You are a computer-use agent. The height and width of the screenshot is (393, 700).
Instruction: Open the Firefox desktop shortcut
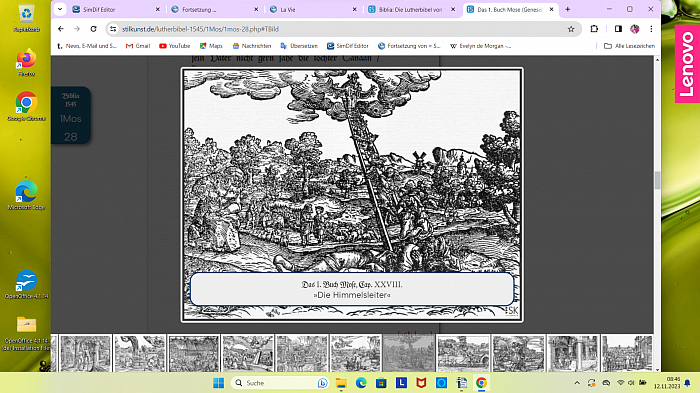click(26, 63)
